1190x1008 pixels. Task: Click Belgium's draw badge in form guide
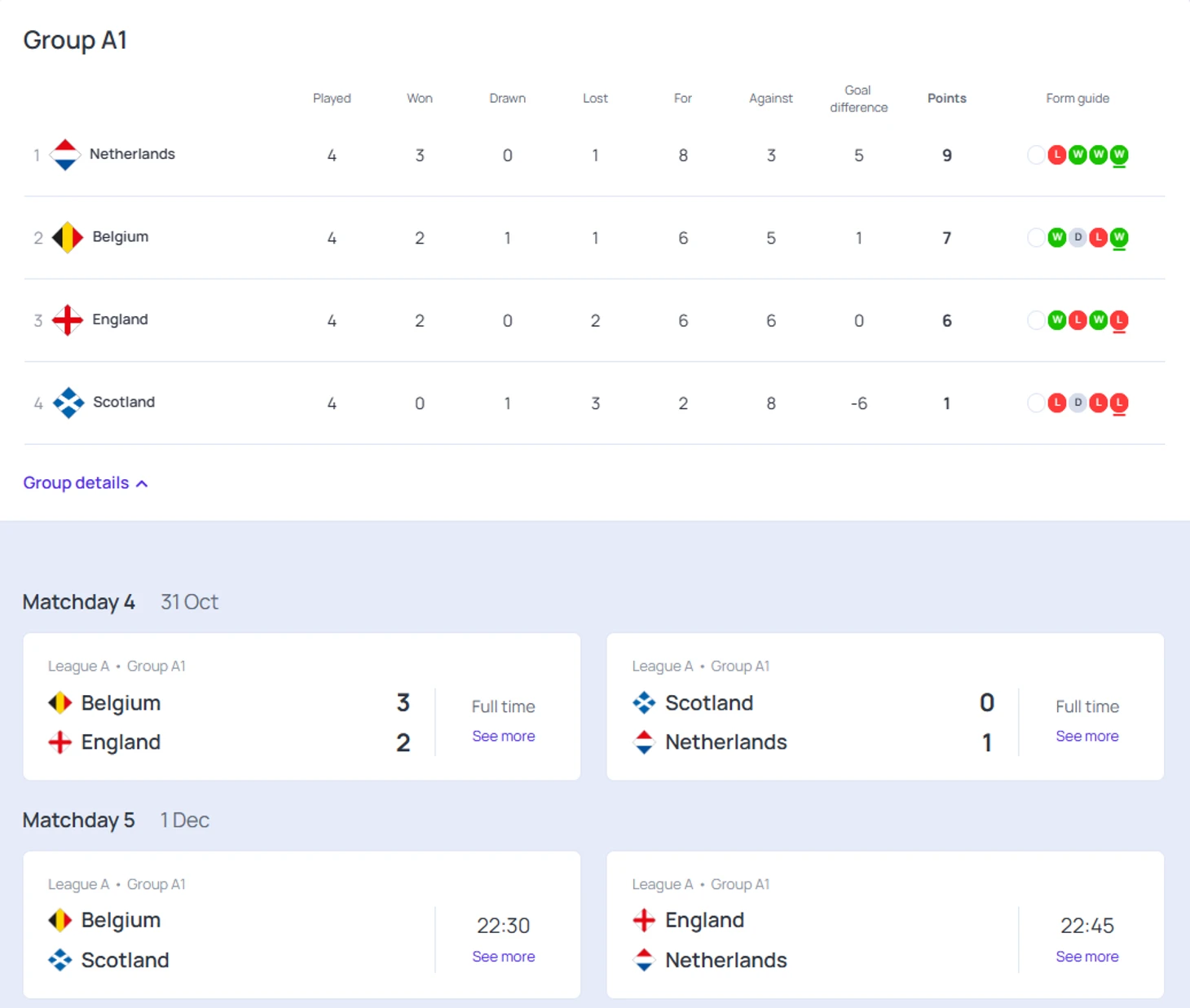click(x=1078, y=238)
